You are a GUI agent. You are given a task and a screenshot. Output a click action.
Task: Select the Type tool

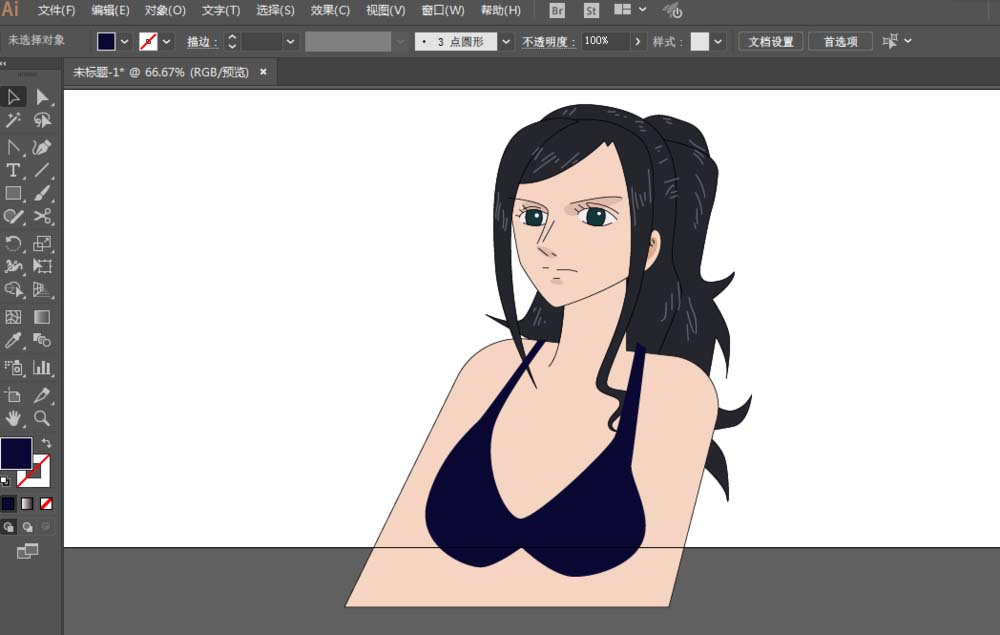(13, 170)
